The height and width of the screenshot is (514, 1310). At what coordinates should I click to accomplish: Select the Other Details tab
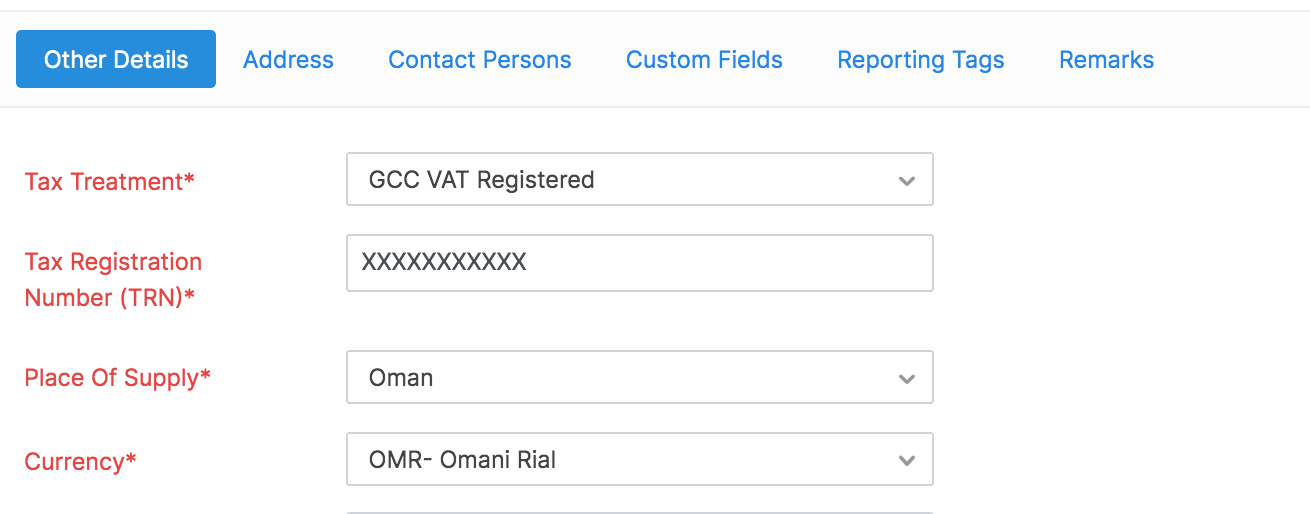coord(116,60)
